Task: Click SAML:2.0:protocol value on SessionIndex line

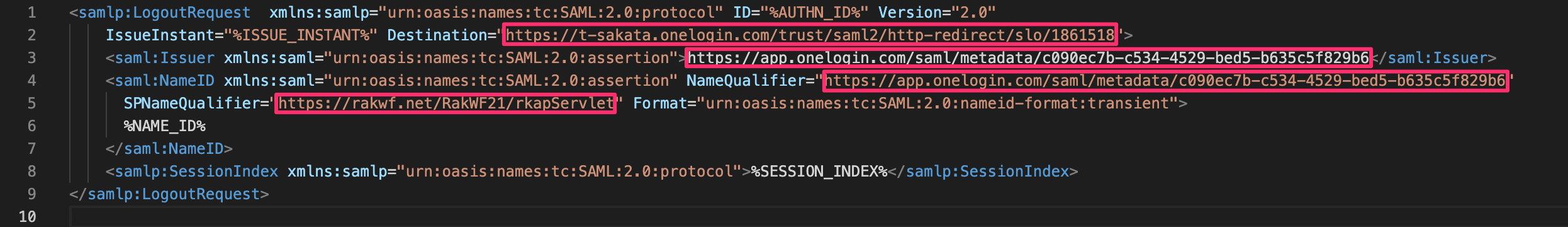Action: coord(569,172)
